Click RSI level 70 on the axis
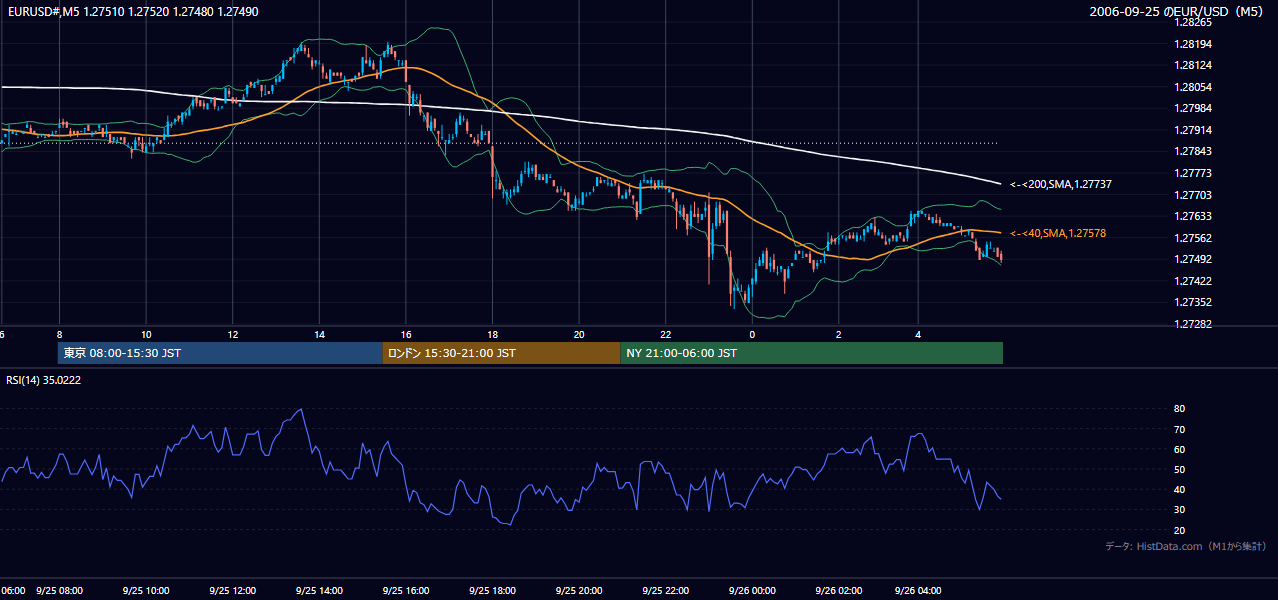The width and height of the screenshot is (1278, 600). coord(1180,429)
